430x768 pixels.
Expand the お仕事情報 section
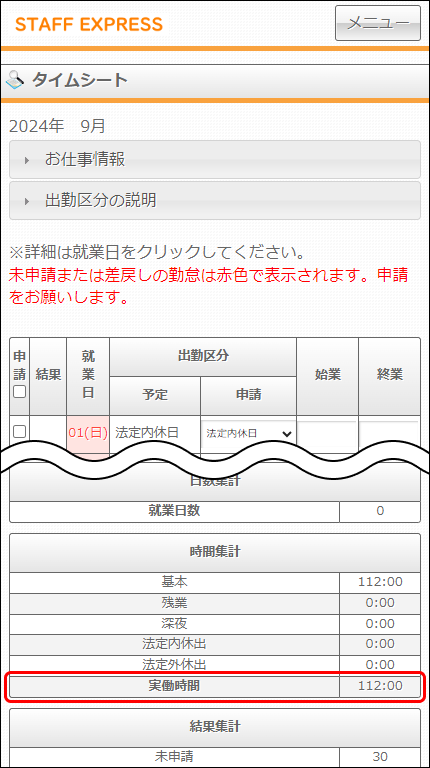pyautogui.click(x=215, y=160)
